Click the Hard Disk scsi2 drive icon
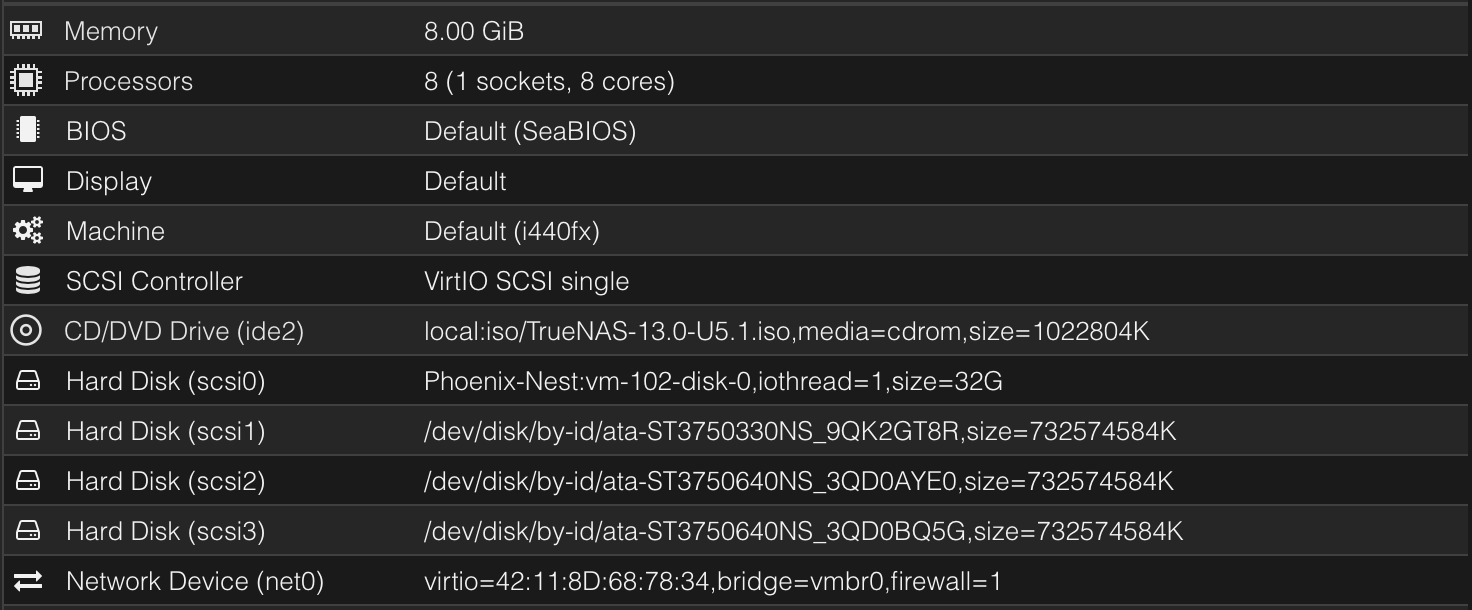This screenshot has height=610, width=1472. coord(26,480)
